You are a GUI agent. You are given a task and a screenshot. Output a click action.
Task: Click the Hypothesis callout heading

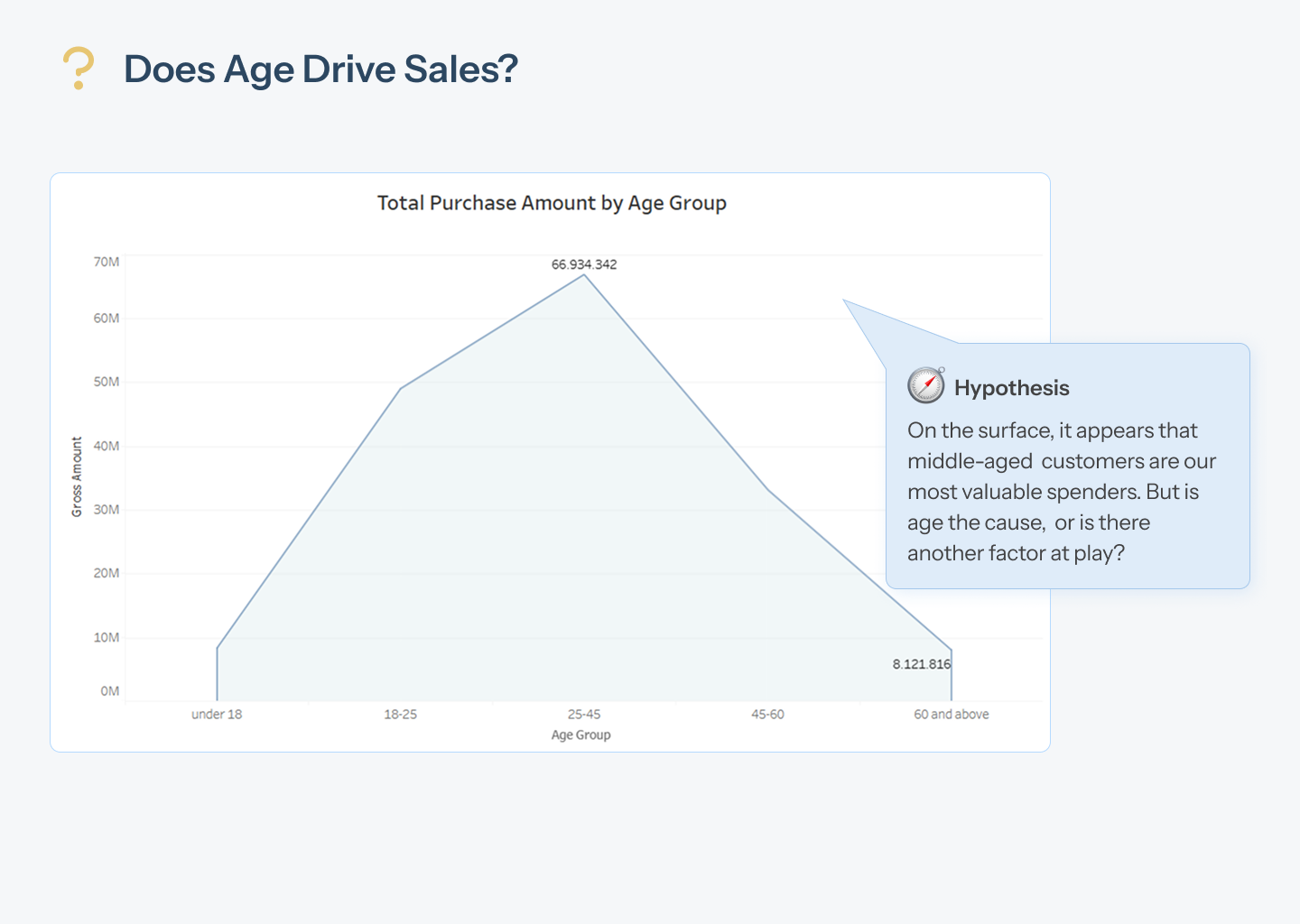point(1012,388)
